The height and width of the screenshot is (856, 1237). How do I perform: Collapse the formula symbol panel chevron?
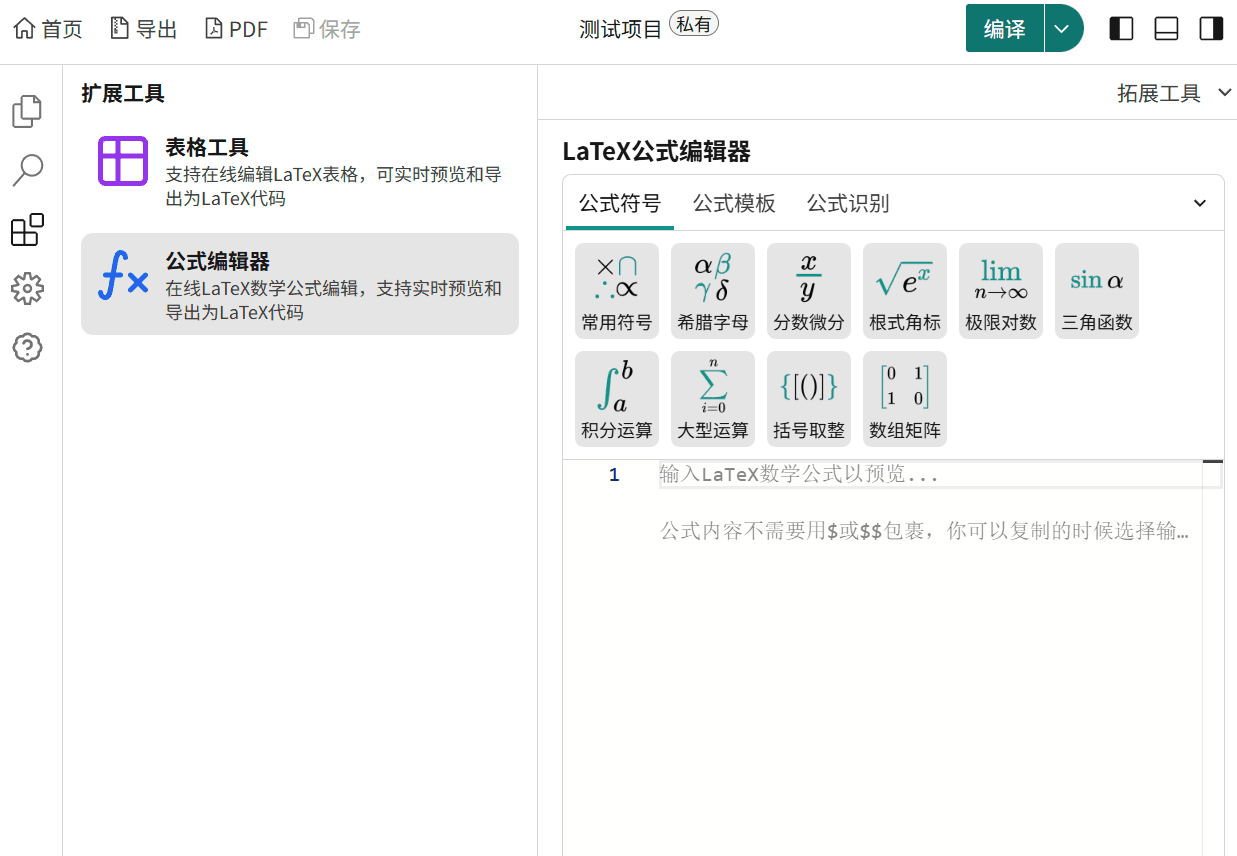[x=1200, y=203]
